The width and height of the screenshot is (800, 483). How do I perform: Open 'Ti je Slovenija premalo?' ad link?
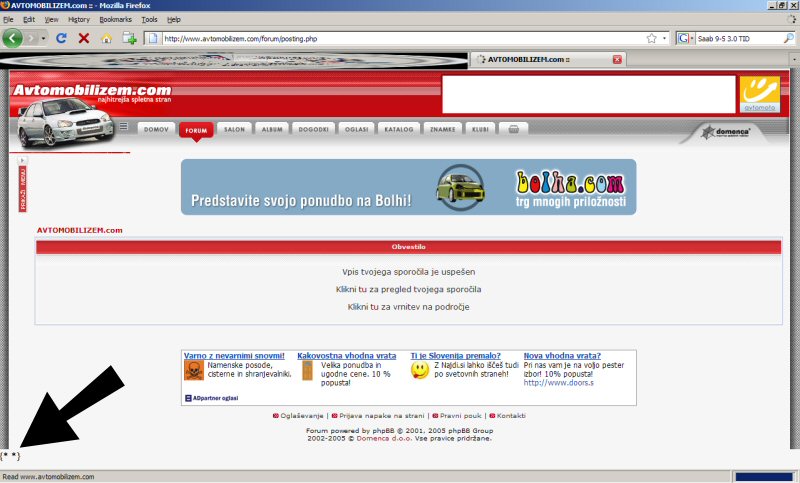click(x=456, y=355)
